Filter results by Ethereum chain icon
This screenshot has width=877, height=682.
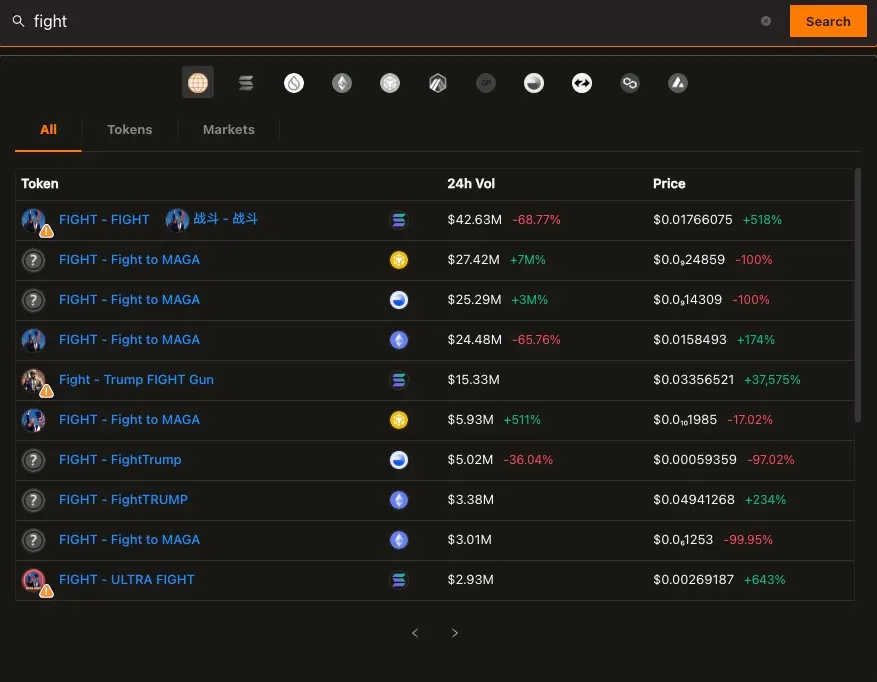(x=342, y=83)
